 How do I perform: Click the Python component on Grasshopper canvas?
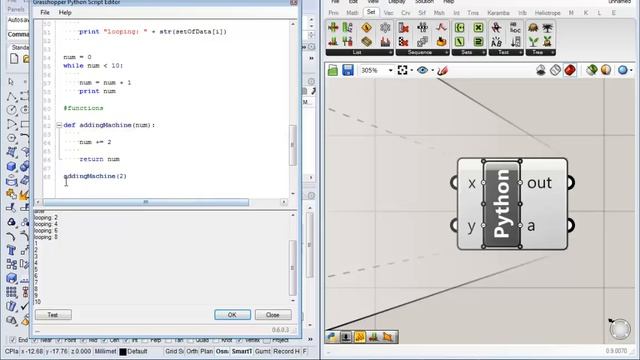(x=502, y=204)
